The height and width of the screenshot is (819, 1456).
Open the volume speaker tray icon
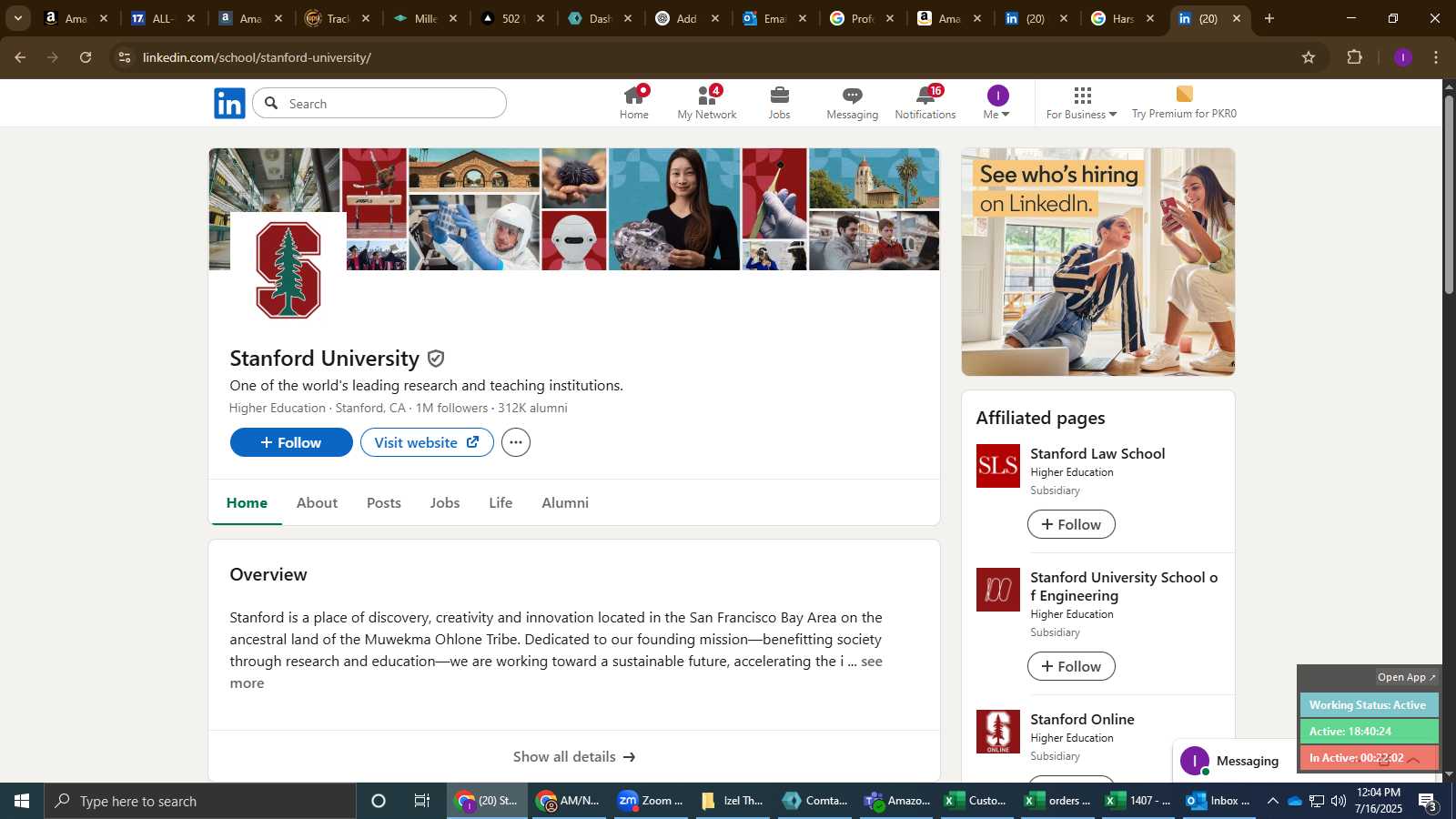coord(1339,801)
